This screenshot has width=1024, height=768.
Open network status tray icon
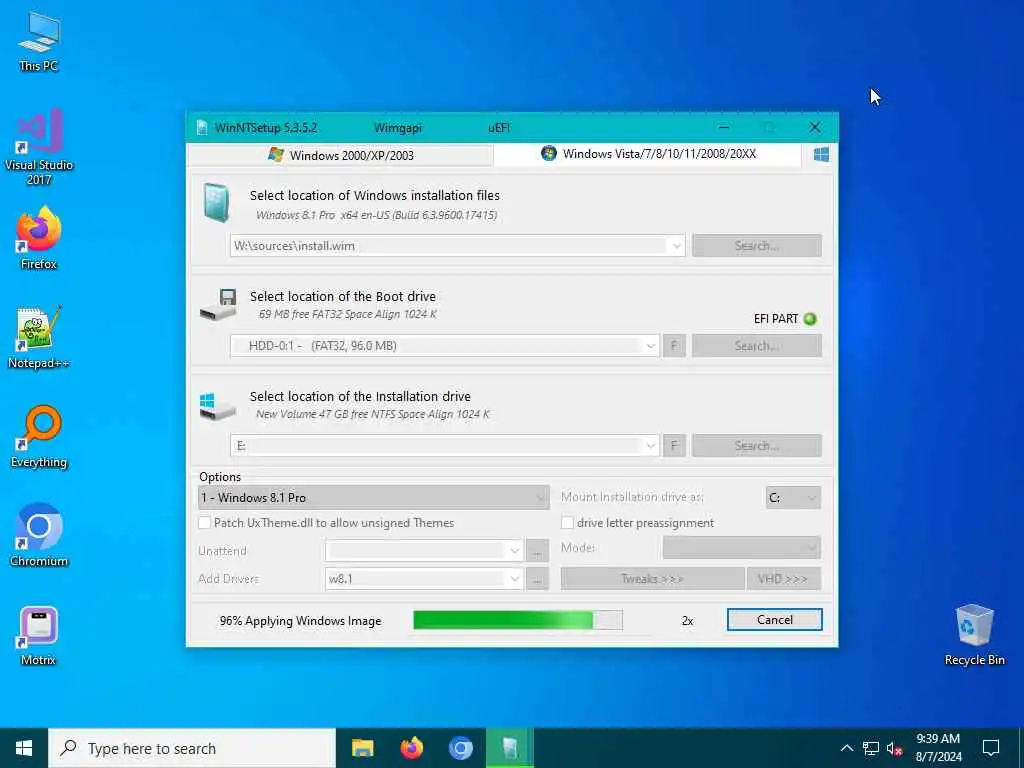(871, 748)
